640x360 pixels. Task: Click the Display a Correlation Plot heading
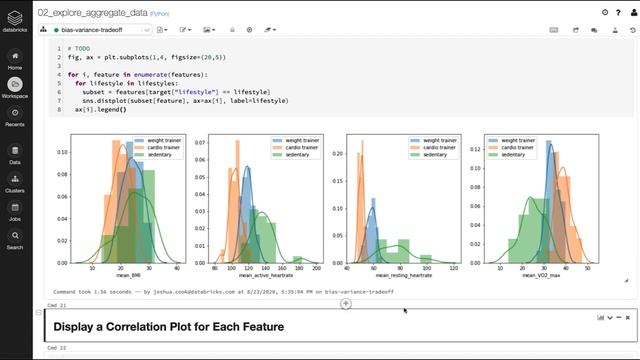pyautogui.click(x=169, y=327)
